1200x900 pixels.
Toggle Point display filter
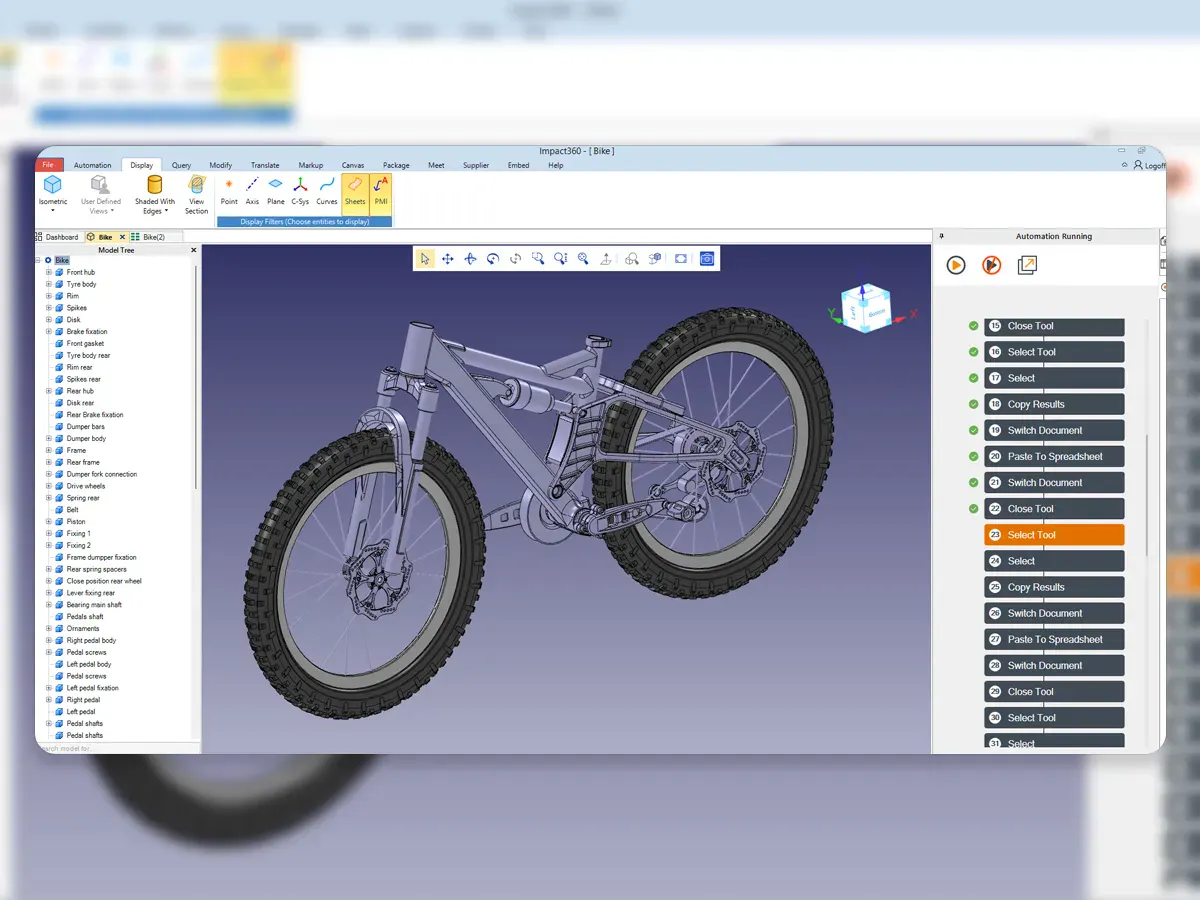tap(229, 190)
